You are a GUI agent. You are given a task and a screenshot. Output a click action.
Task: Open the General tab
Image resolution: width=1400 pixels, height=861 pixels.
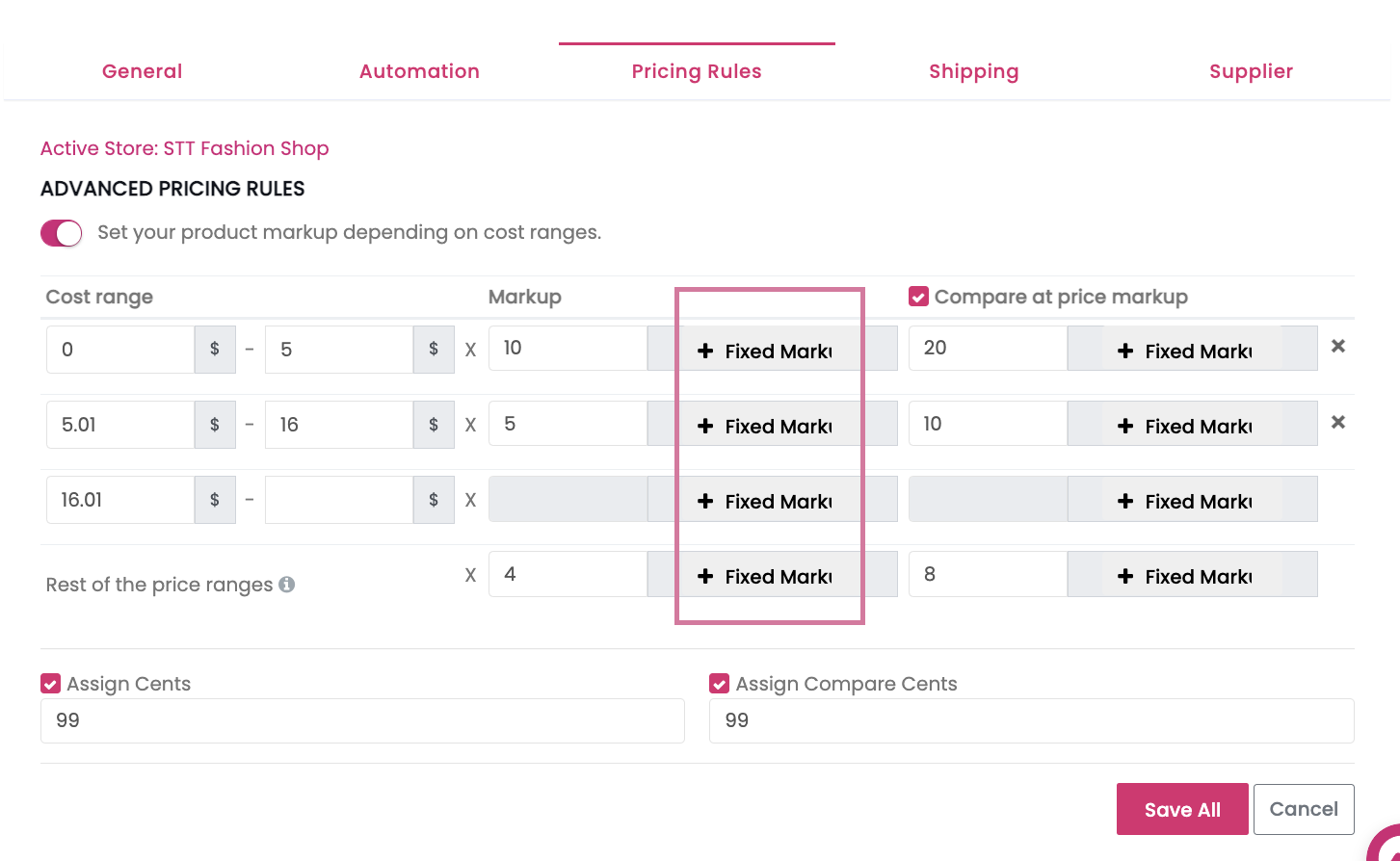pyautogui.click(x=142, y=71)
